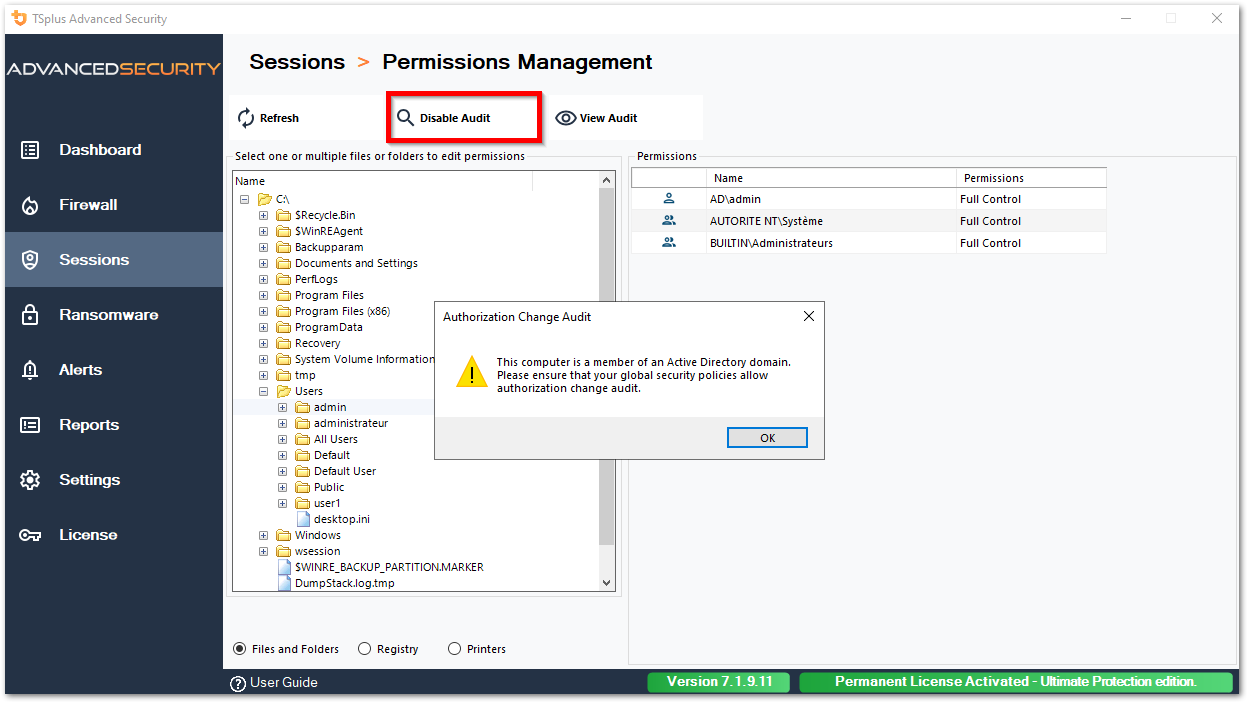Collapse the Users folder tree node

click(x=263, y=391)
